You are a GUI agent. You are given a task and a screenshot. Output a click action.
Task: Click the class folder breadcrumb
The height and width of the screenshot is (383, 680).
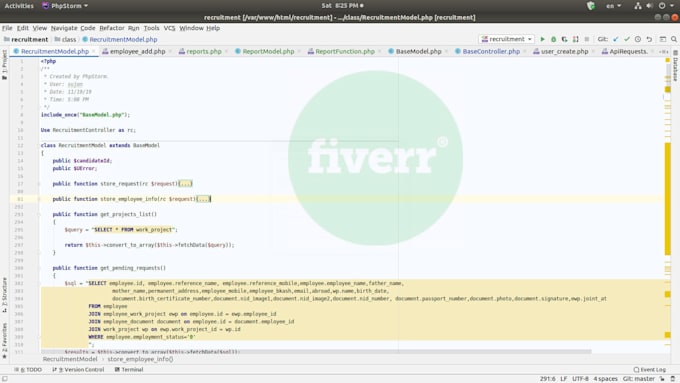point(65,39)
